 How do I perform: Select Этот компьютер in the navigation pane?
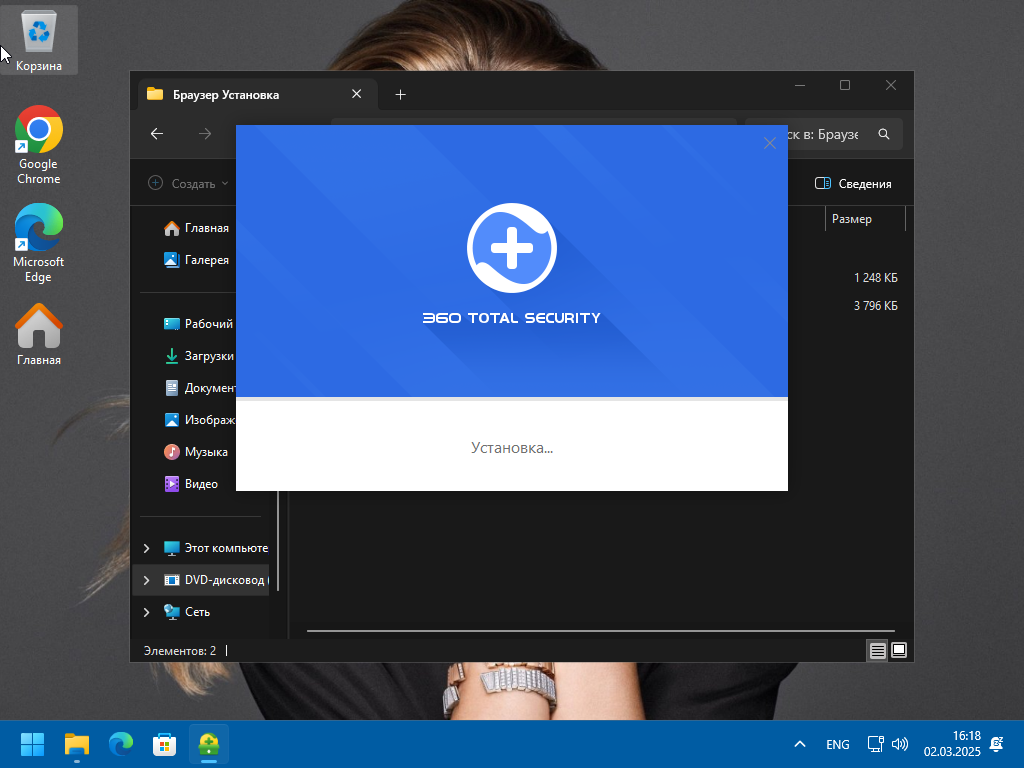216,548
